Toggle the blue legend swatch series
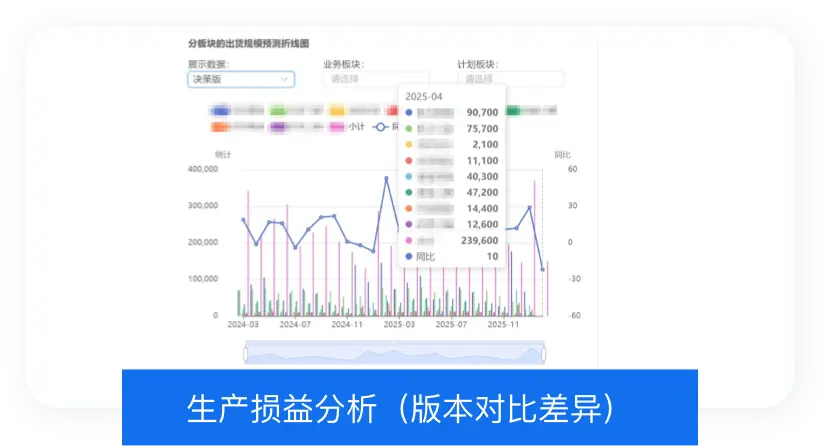830x446 pixels. pos(220,111)
